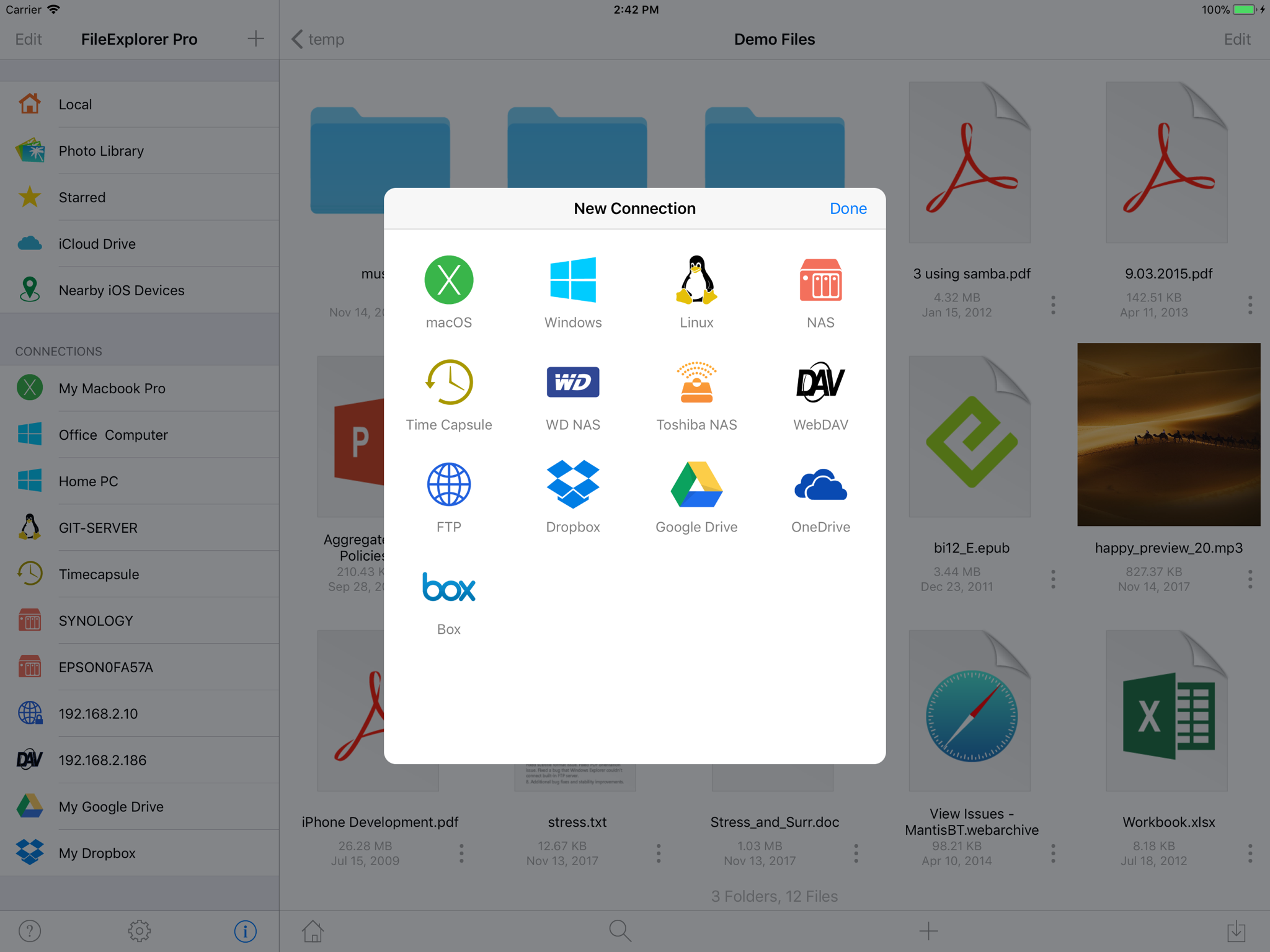Go back to the temp folder

click(318, 39)
